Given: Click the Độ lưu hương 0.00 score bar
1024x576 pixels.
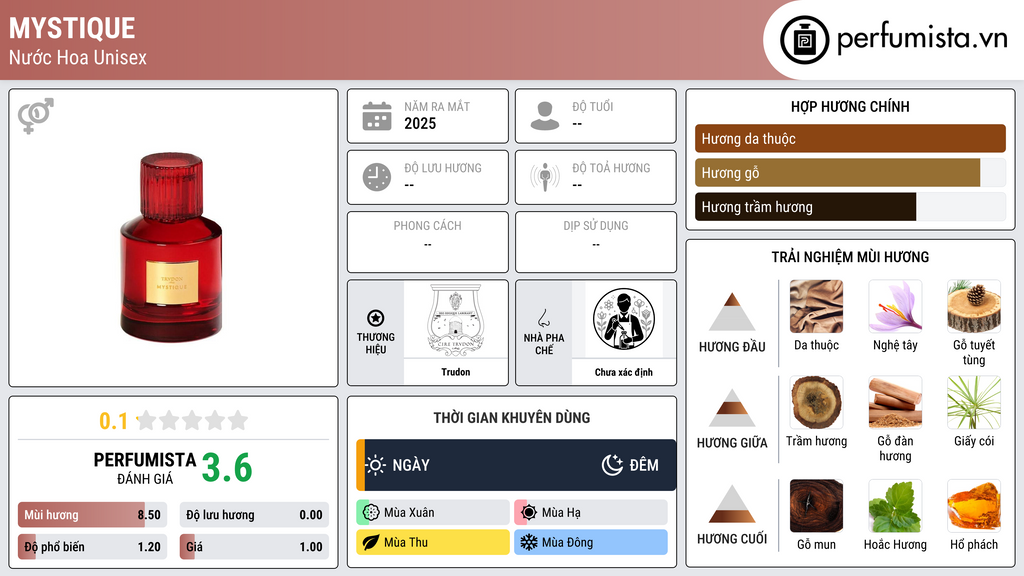Looking at the screenshot, I should tap(254, 515).
